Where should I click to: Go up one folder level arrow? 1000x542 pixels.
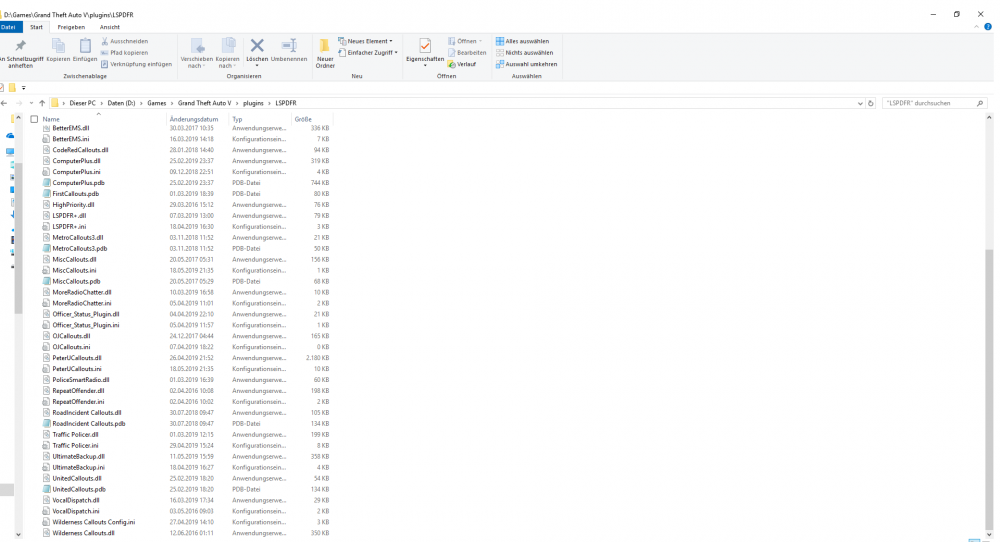(42, 103)
